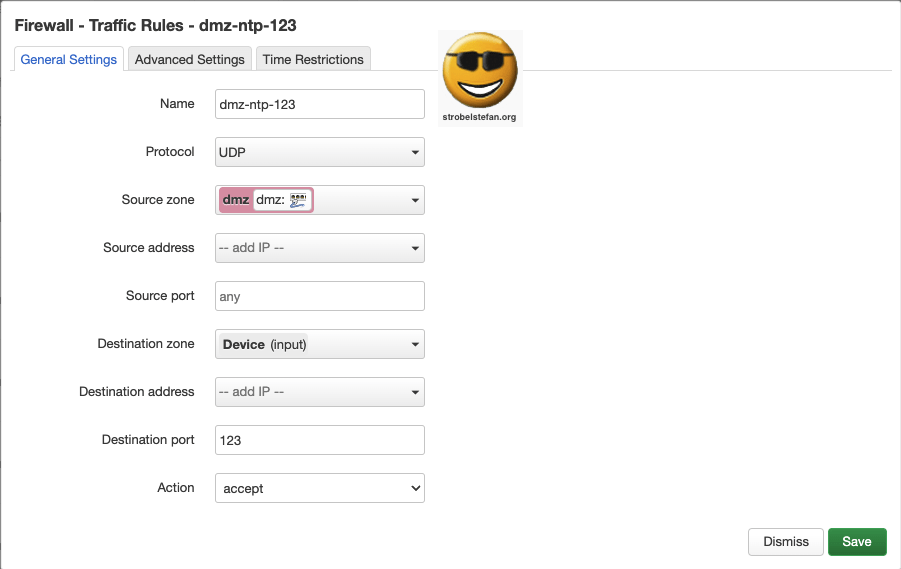
Task: Click the Source port field
Action: tap(319, 296)
